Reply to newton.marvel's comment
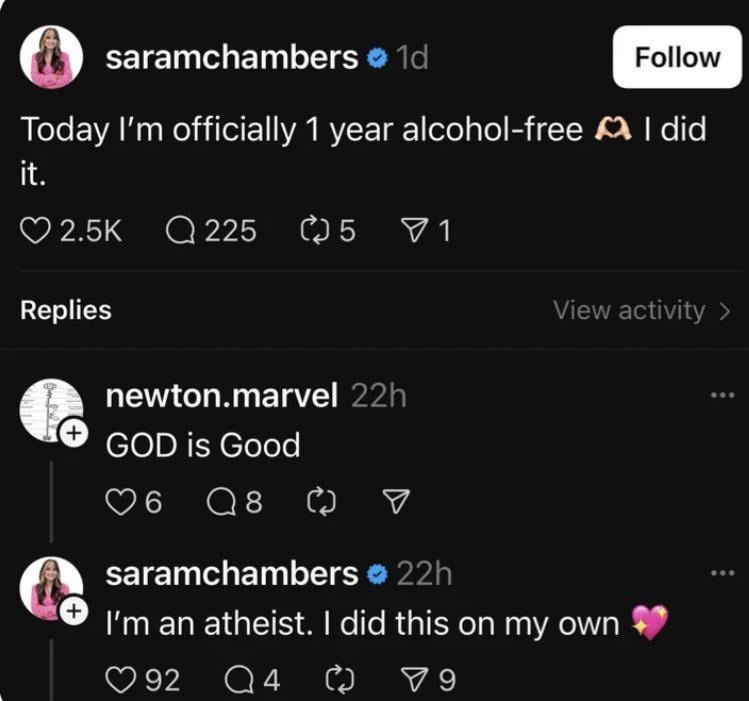Image resolution: width=749 pixels, height=701 pixels. [x=220, y=502]
